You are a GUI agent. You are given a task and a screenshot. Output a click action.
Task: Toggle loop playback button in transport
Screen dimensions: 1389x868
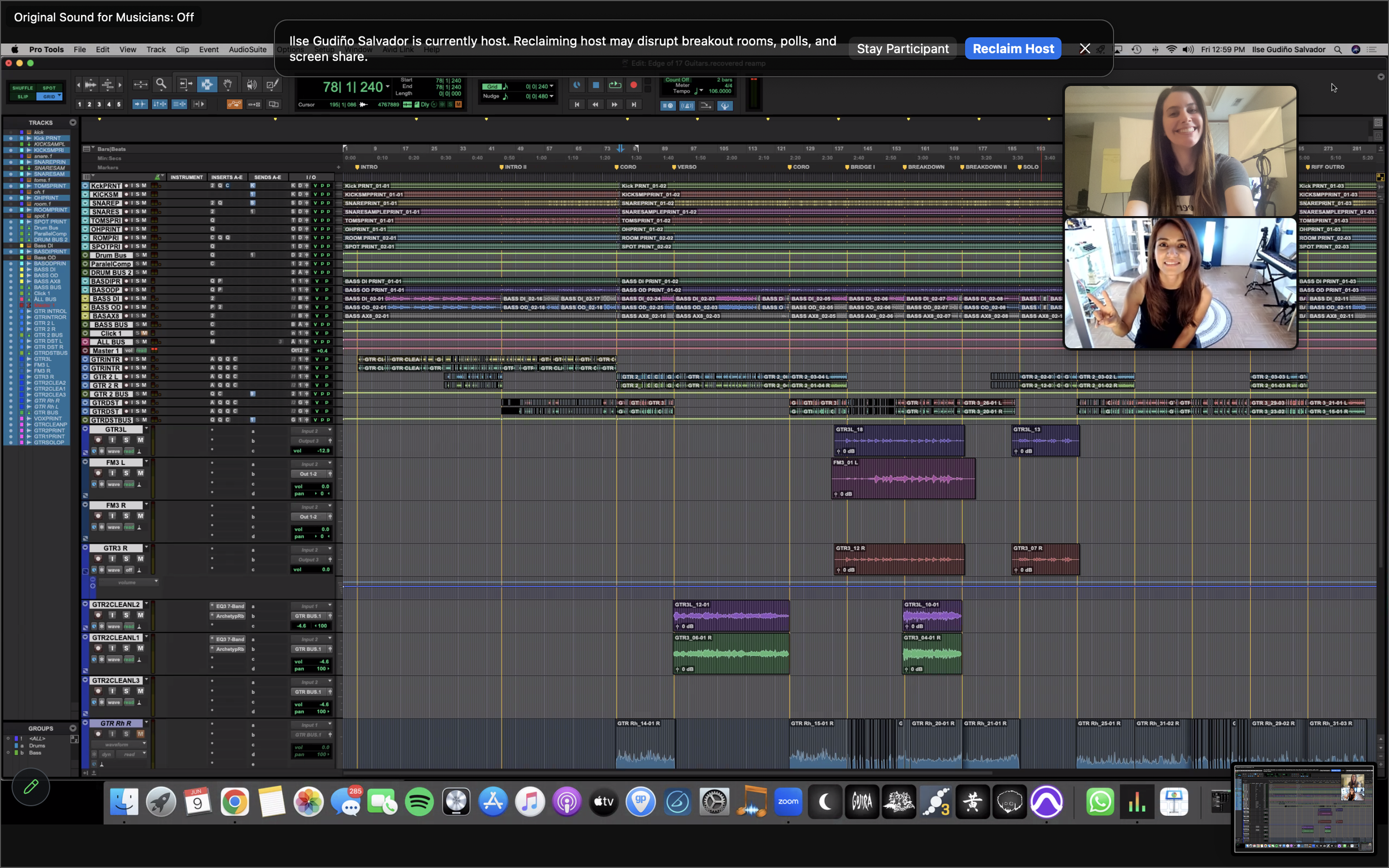coord(614,85)
